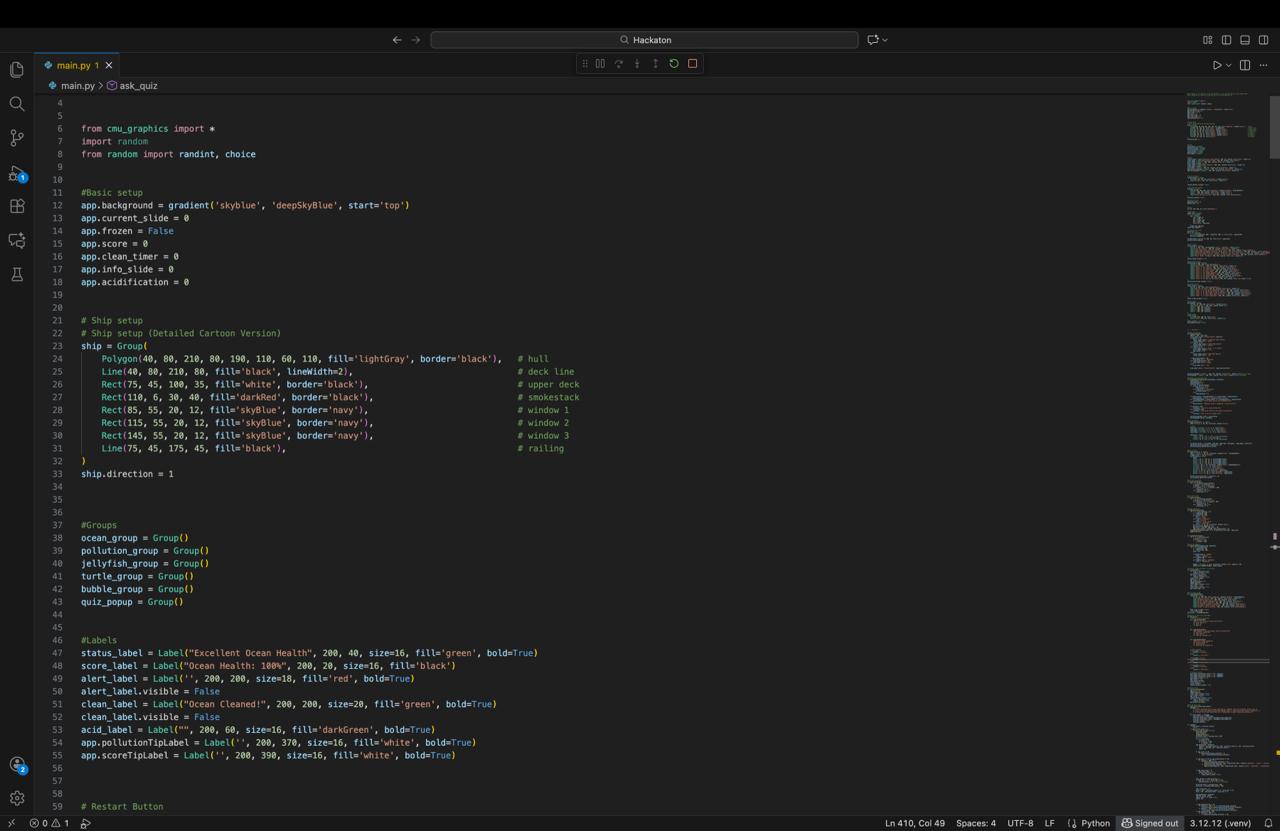
Task: Change file encoding UTF-8
Action: pos(1020,823)
